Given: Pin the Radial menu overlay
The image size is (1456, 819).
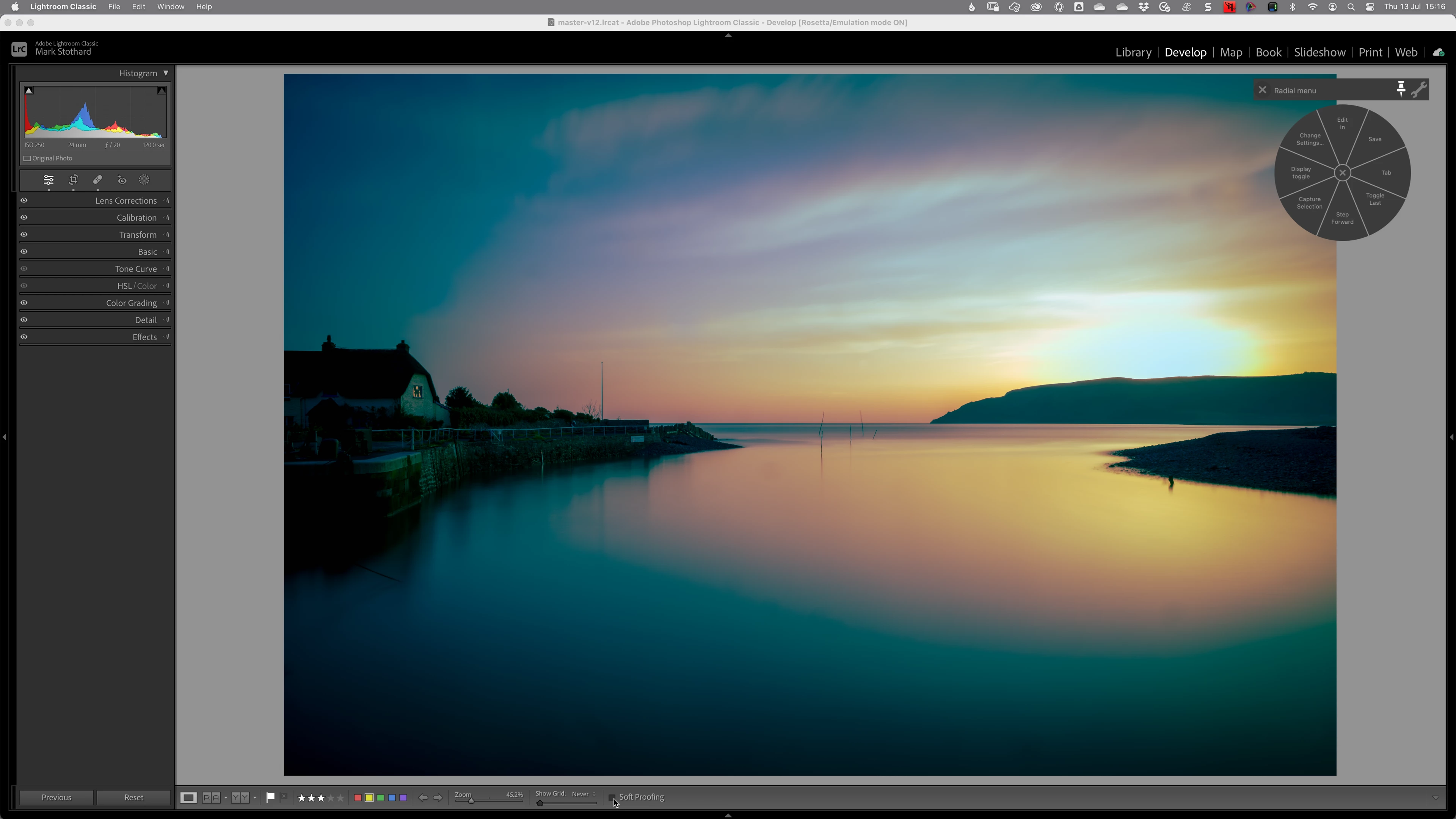Looking at the screenshot, I should (1401, 89).
